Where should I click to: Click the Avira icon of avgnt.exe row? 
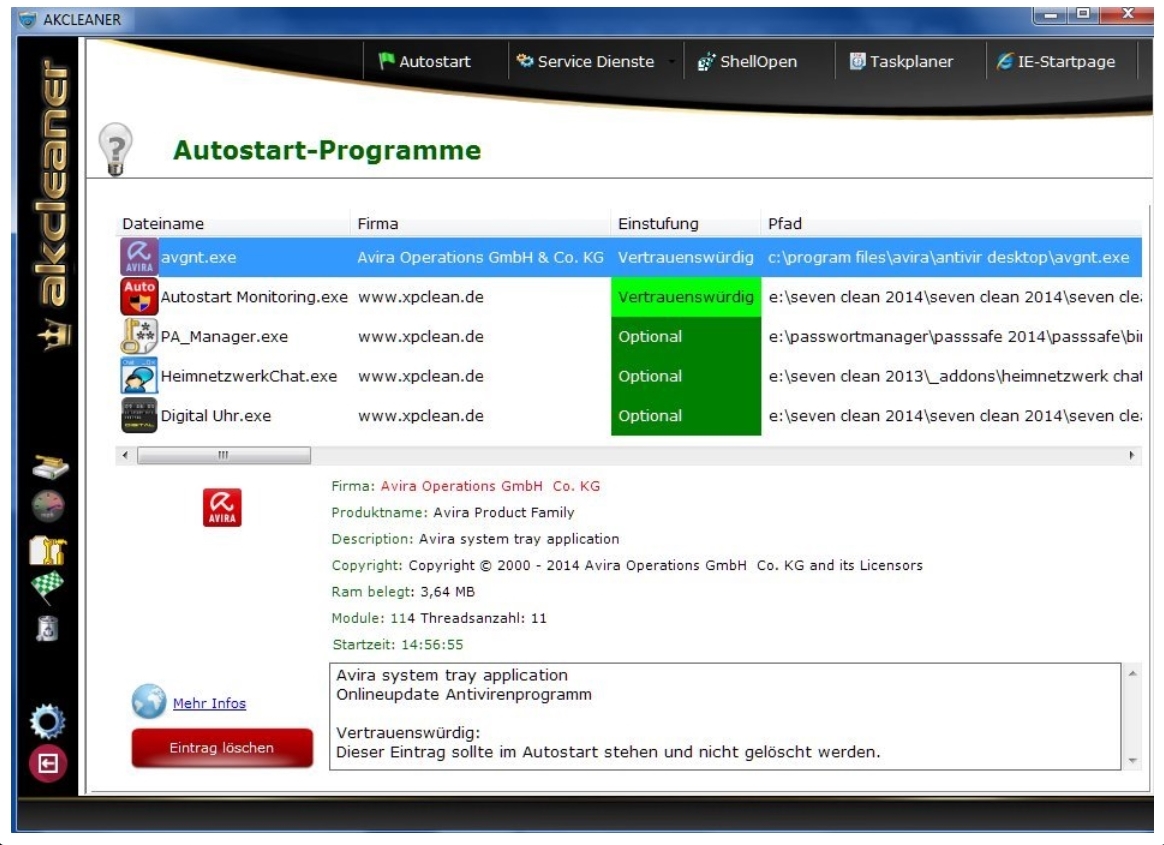pos(139,257)
